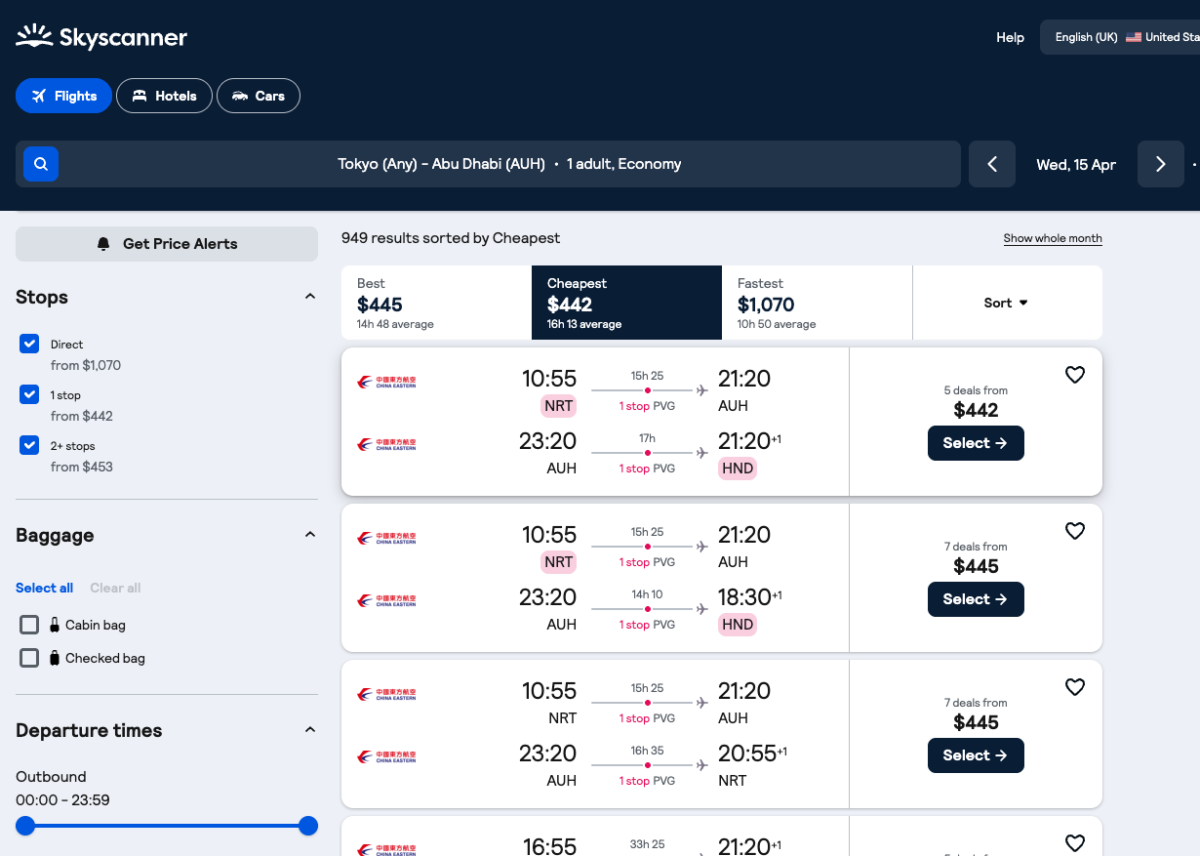Click the Tokyo to Abu Dhabi search field
1200x856 pixels.
point(509,164)
